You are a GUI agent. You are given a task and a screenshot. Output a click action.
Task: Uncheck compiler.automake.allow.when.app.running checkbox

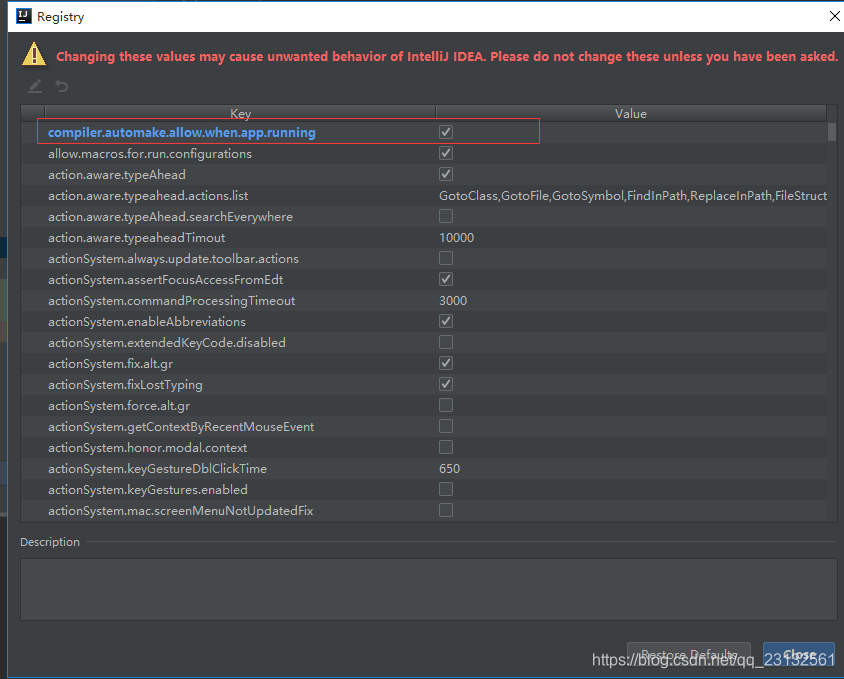click(x=446, y=132)
